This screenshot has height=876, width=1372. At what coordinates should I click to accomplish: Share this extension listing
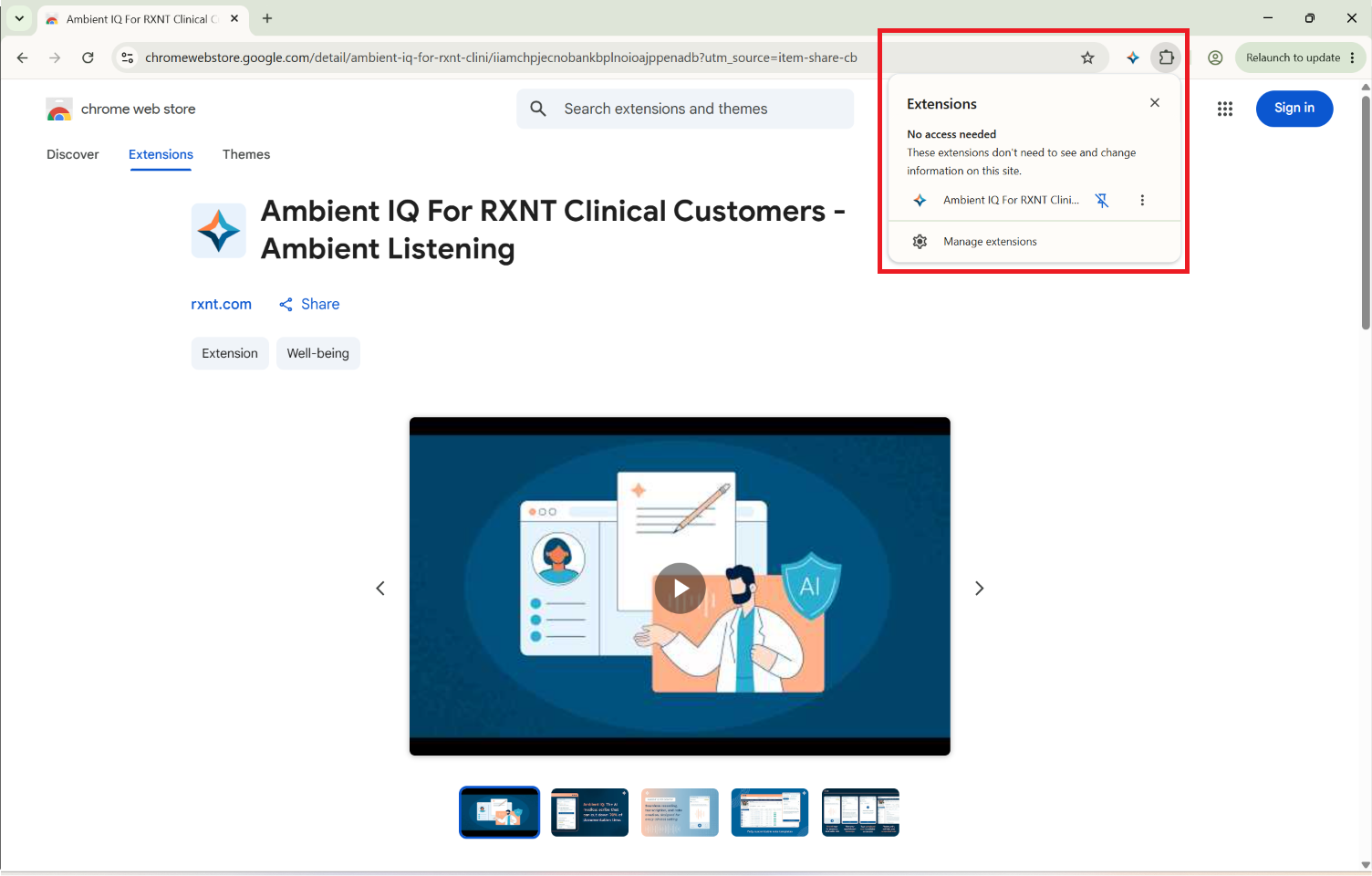(x=309, y=304)
